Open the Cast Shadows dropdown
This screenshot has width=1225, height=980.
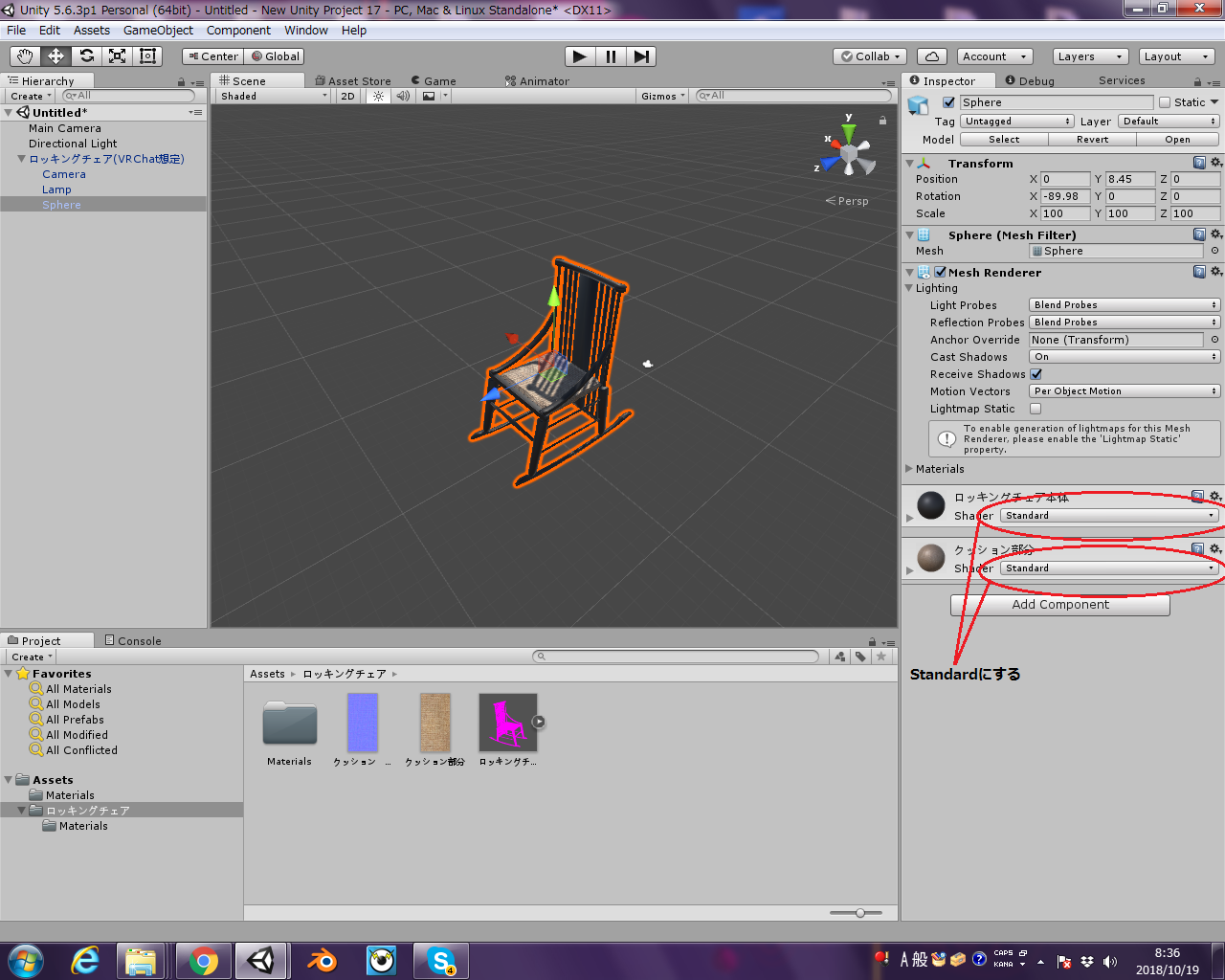pos(1124,356)
